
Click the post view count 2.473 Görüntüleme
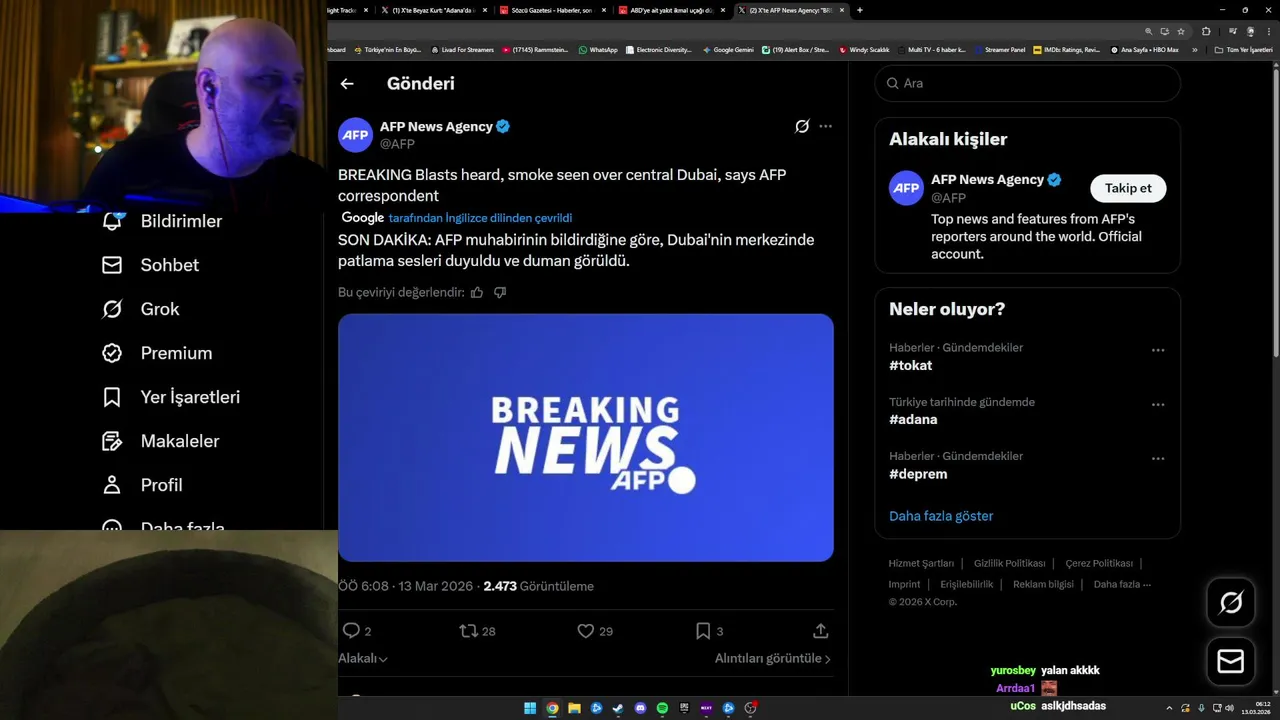(x=538, y=586)
